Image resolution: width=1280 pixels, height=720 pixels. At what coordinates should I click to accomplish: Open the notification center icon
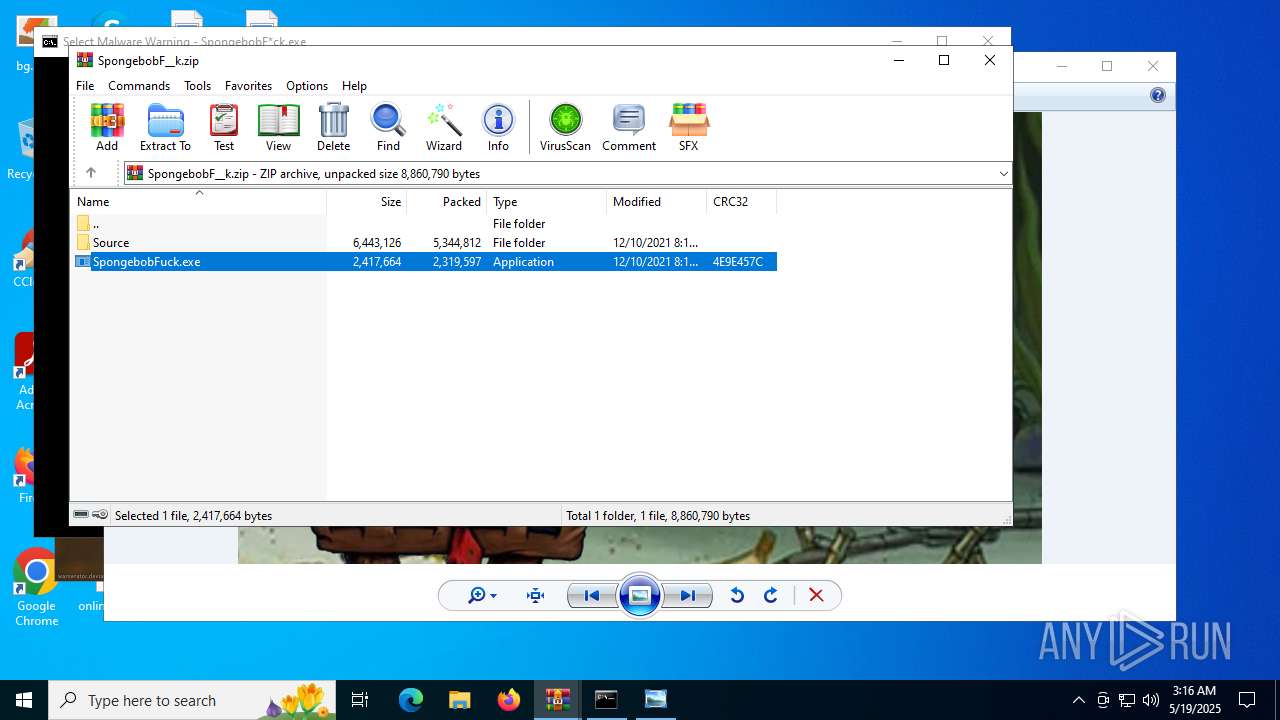(1247, 700)
